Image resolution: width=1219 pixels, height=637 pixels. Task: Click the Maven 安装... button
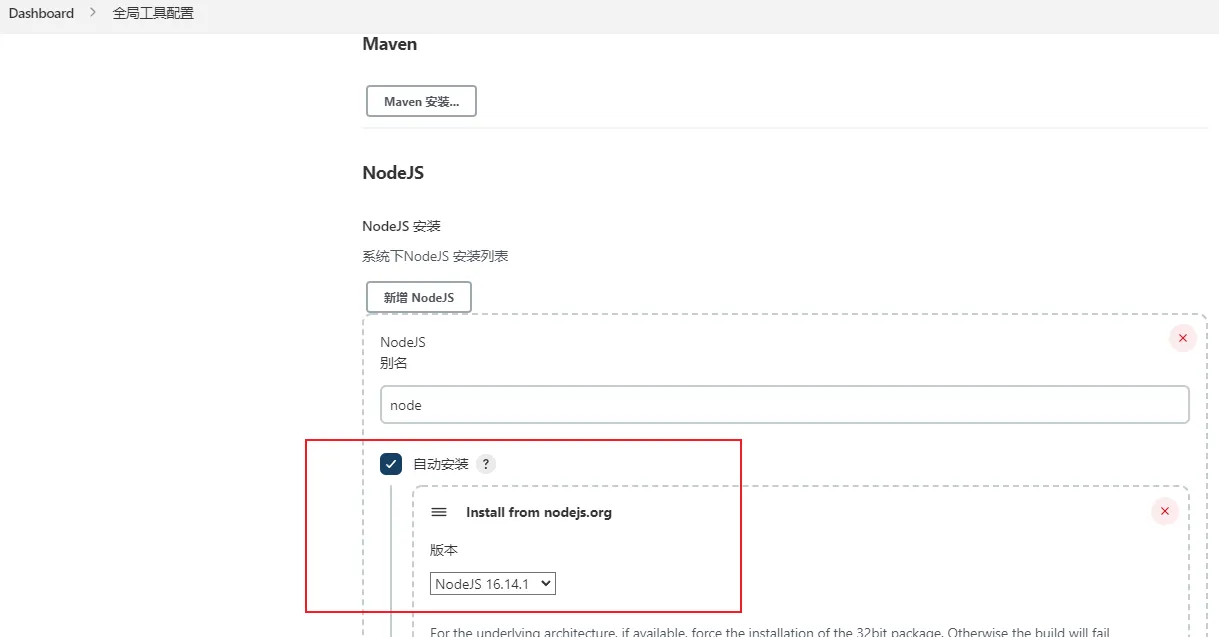421,101
